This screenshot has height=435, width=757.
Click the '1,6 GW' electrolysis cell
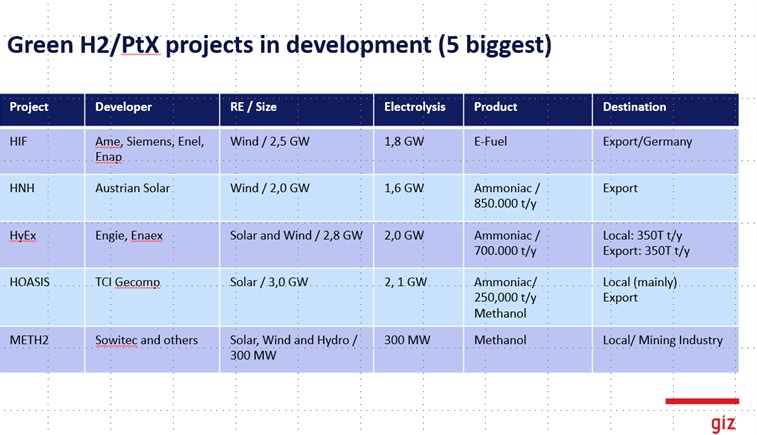click(x=419, y=197)
